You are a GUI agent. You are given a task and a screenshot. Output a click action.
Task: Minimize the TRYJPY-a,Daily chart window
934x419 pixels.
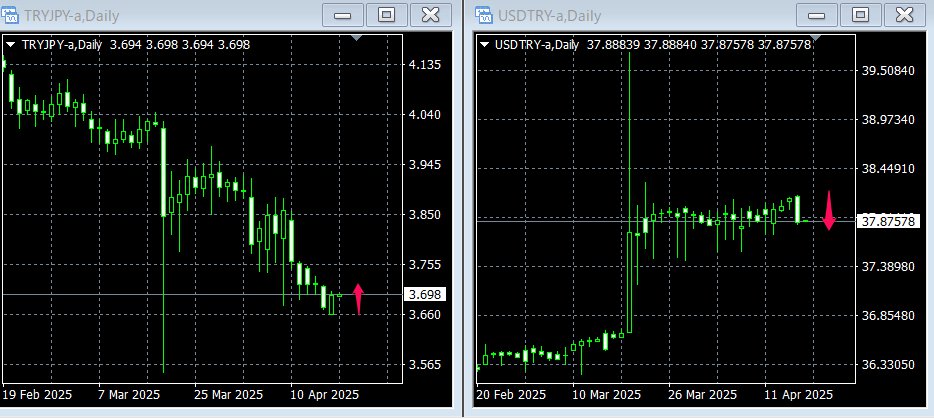pyautogui.click(x=343, y=15)
